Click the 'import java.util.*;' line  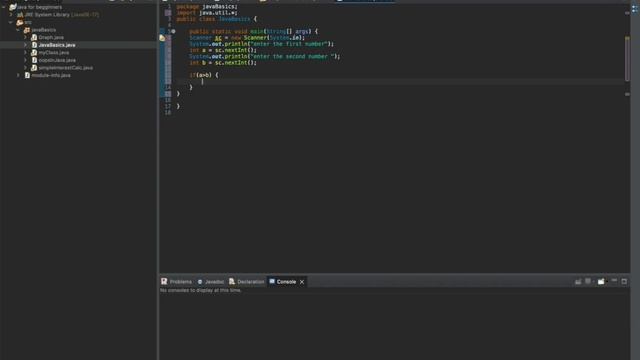[x=207, y=13]
